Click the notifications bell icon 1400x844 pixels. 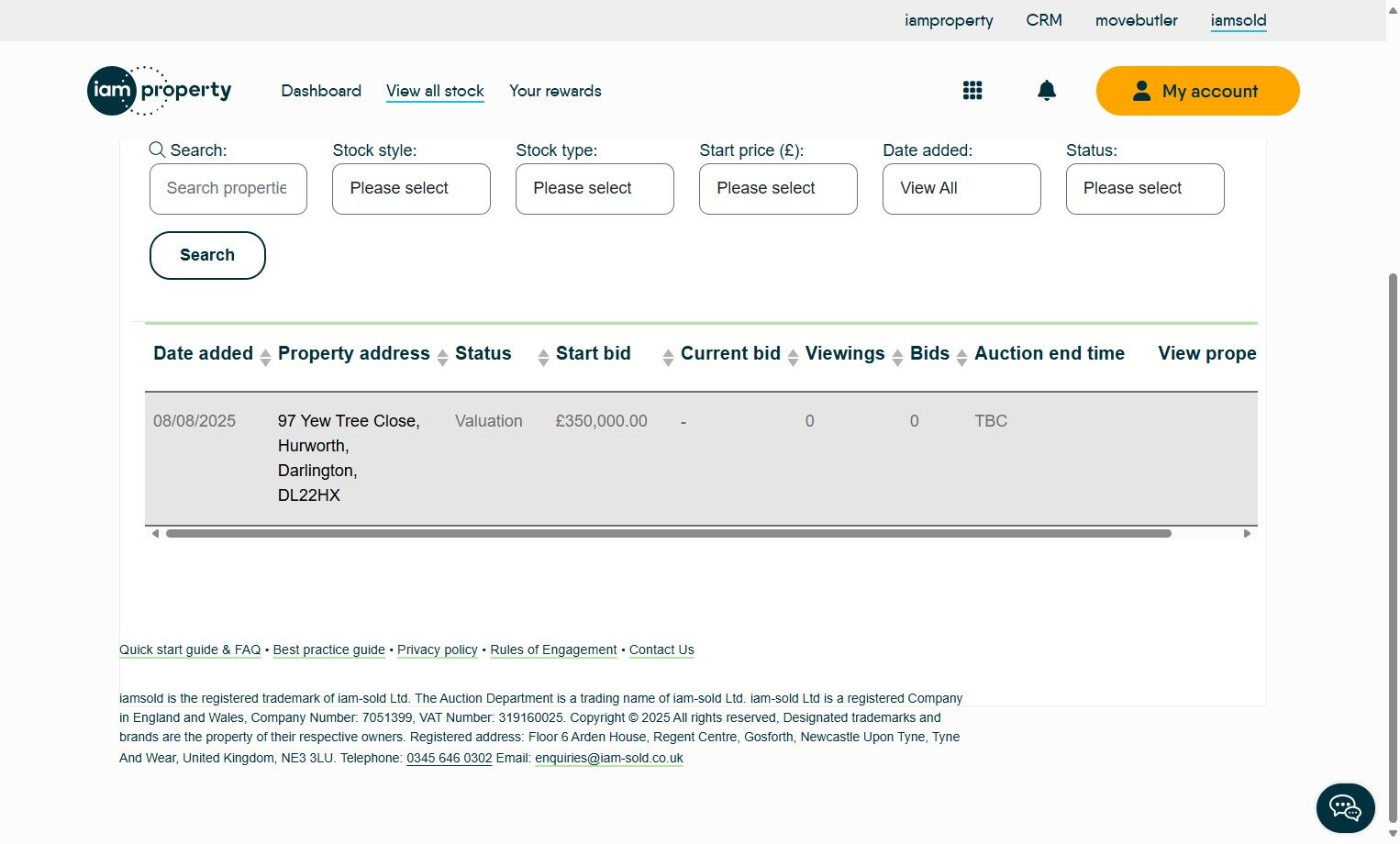click(x=1047, y=90)
